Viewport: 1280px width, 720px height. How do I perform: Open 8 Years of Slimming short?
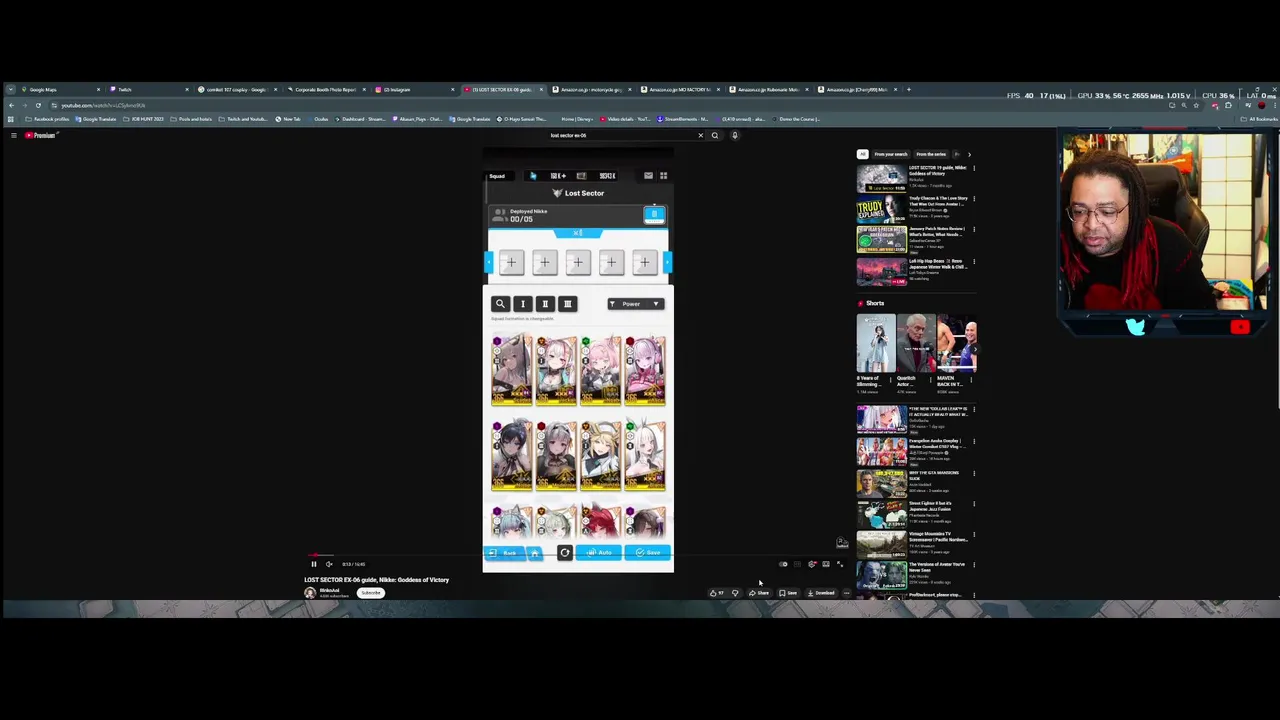[876, 344]
